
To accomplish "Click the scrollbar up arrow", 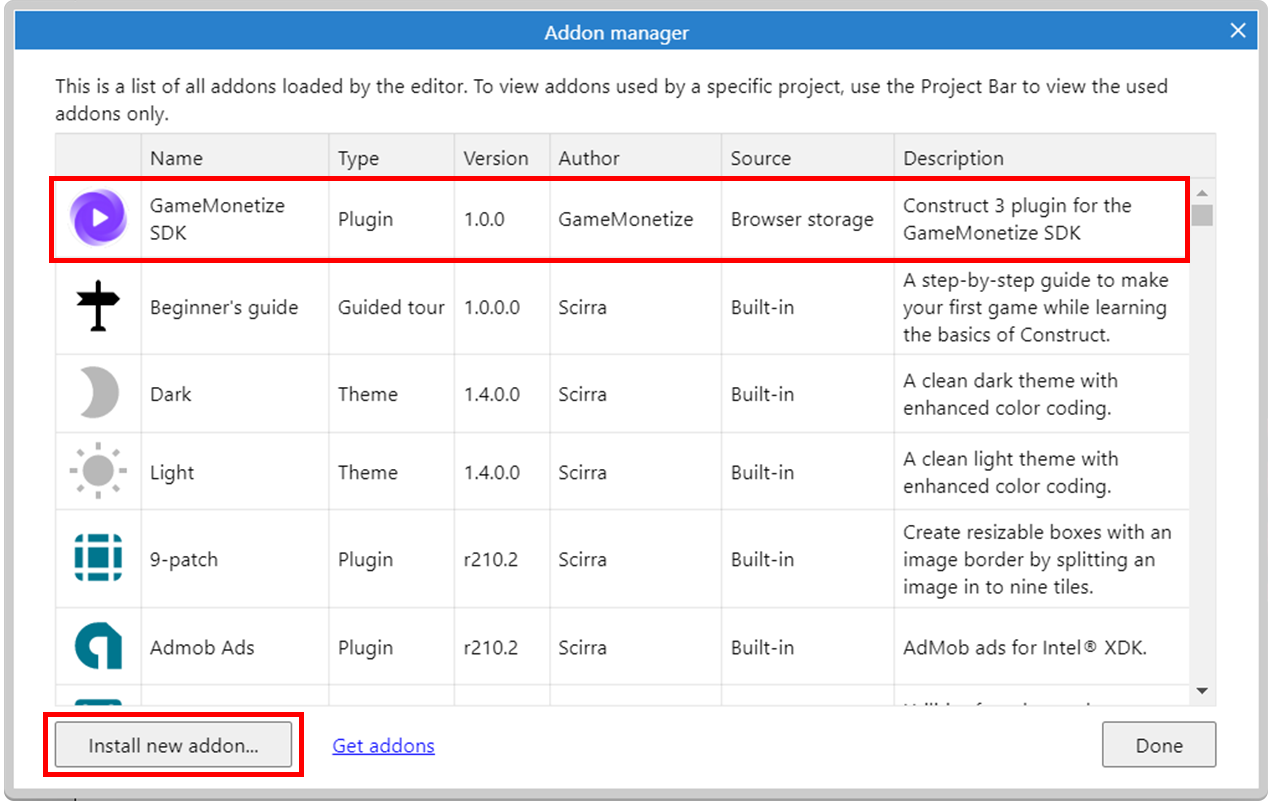I will point(1202,192).
